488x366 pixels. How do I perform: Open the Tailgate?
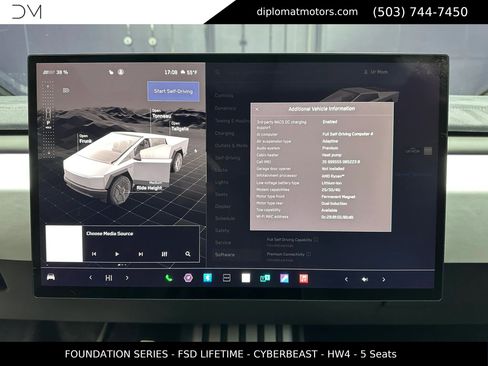pyautogui.click(x=180, y=127)
